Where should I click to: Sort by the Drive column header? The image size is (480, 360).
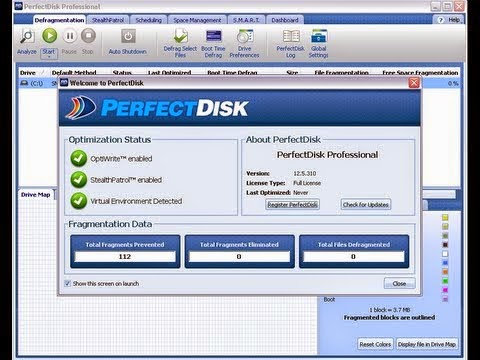point(28,73)
